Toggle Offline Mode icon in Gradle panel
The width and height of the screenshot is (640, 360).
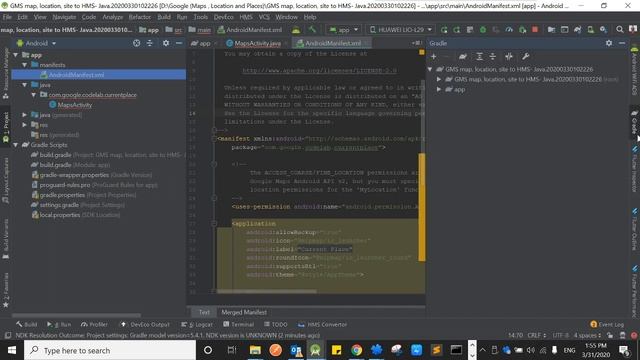click(x=509, y=56)
